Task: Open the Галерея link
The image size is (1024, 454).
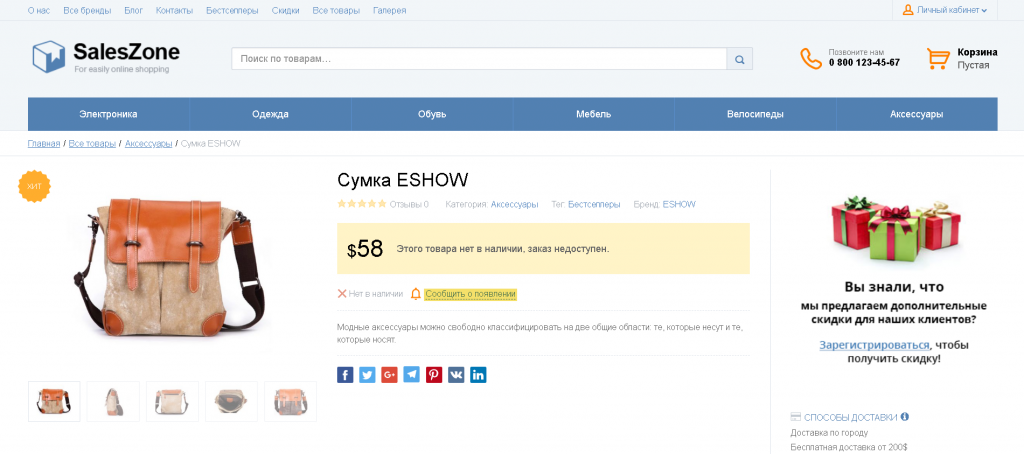Action: 389,10
